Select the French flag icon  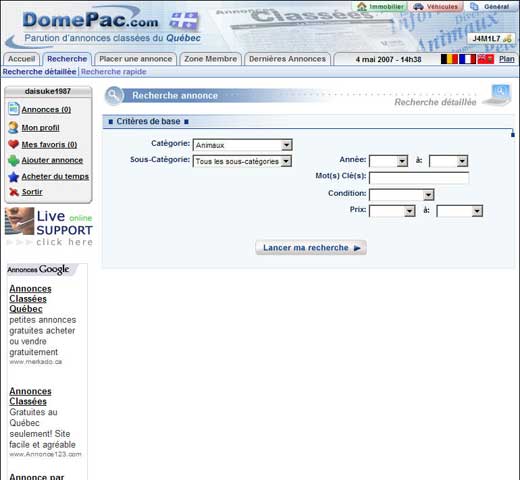[467, 59]
